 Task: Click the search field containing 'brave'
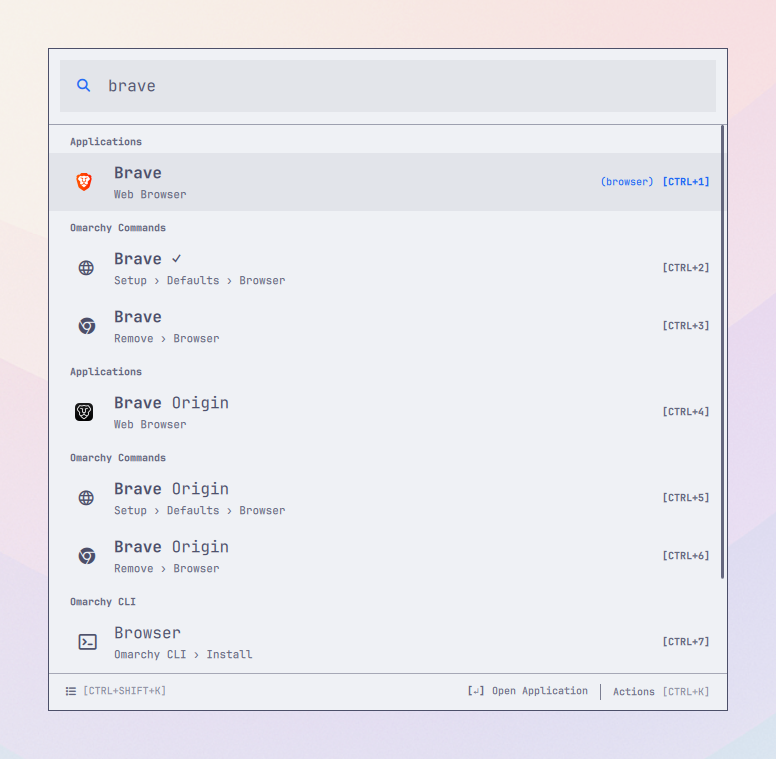tap(388, 86)
